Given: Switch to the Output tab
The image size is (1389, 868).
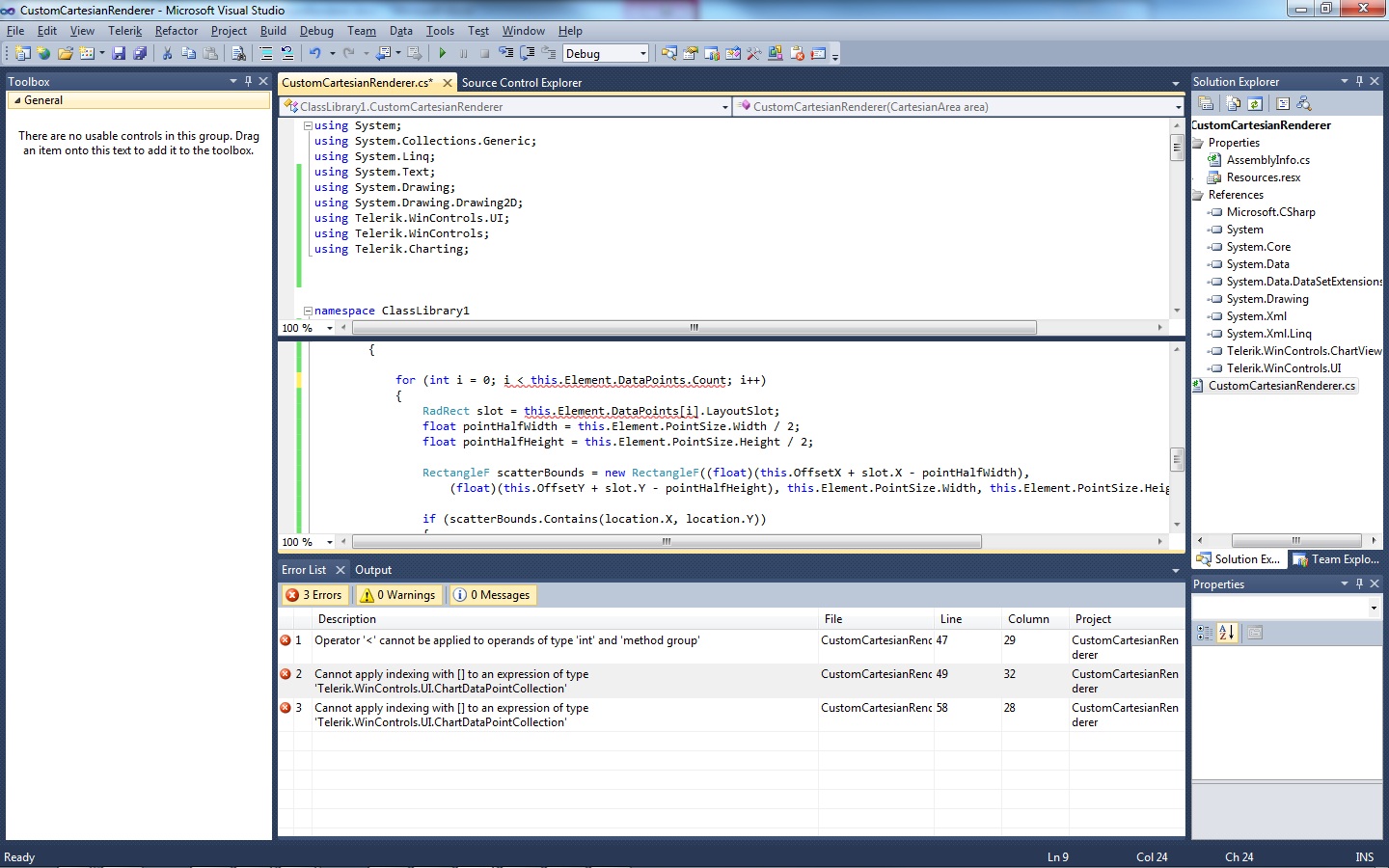Looking at the screenshot, I should (373, 570).
